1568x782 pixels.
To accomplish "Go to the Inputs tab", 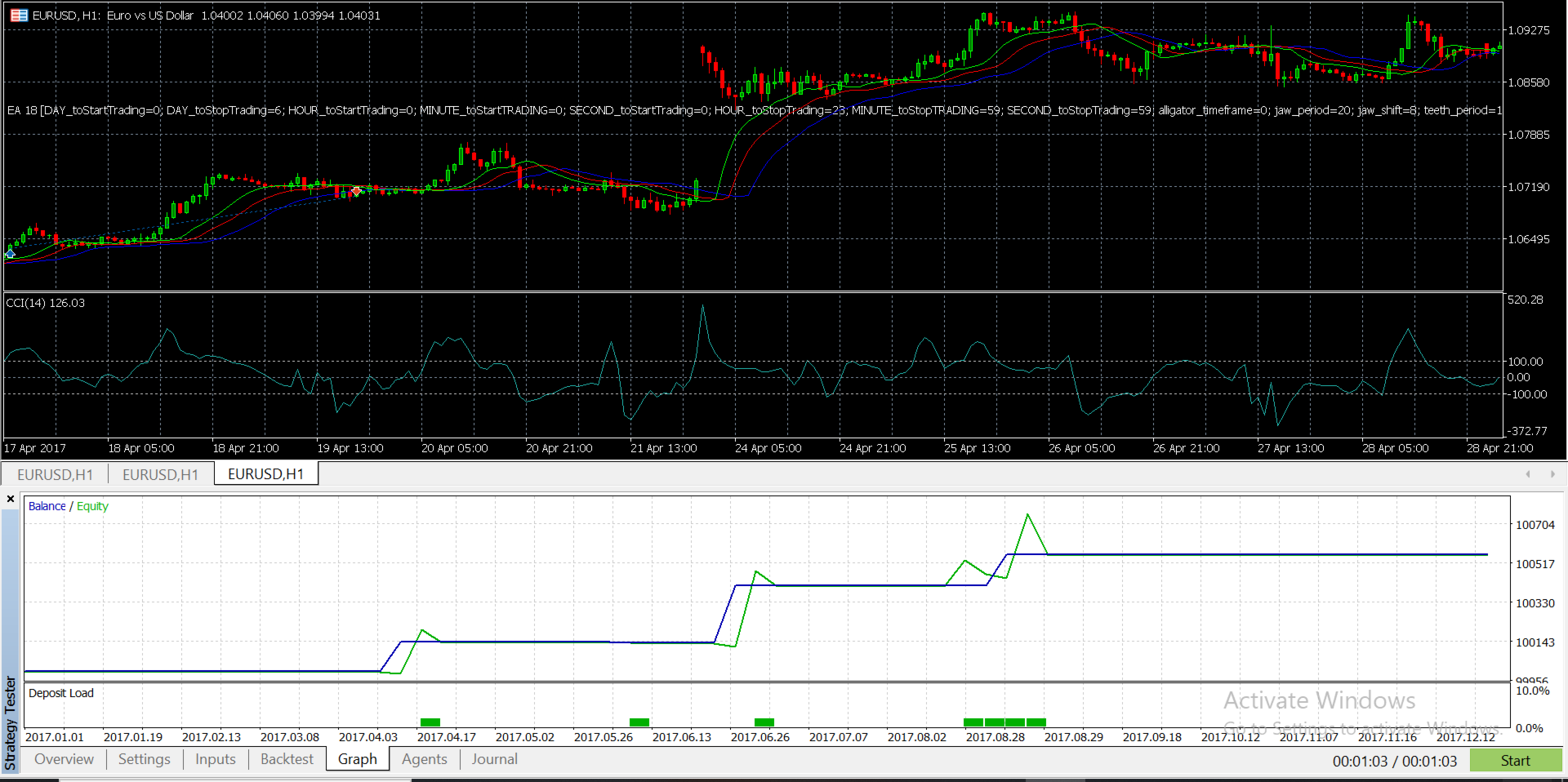I will [x=215, y=759].
